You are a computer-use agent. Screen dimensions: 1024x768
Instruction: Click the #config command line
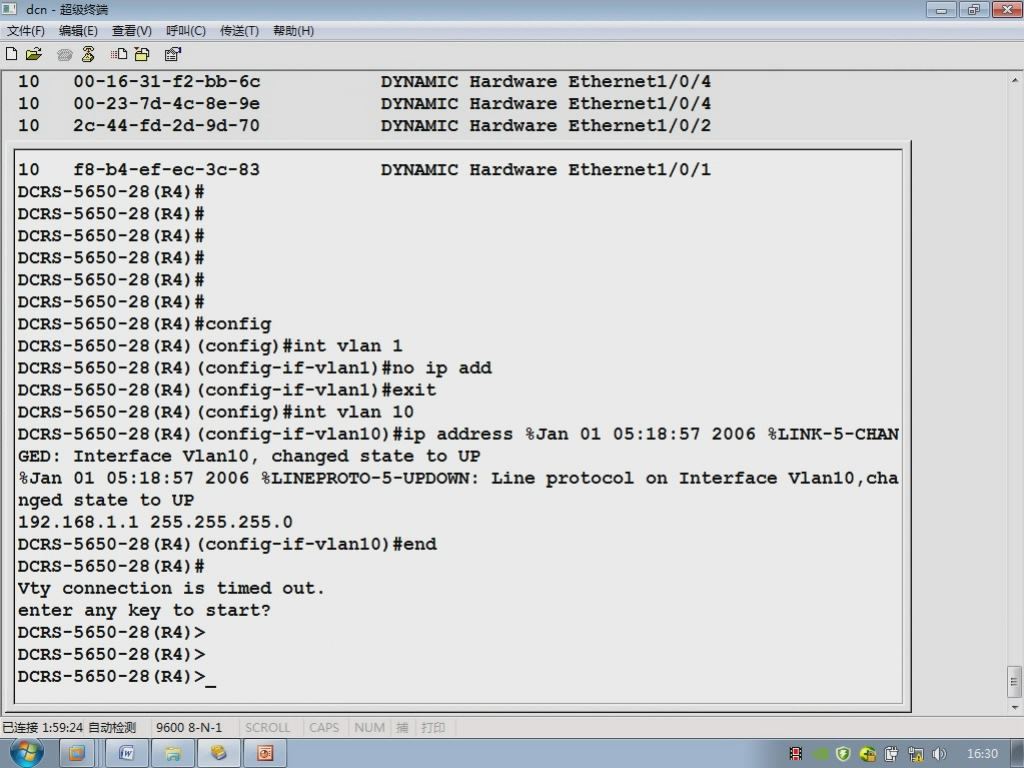point(144,324)
